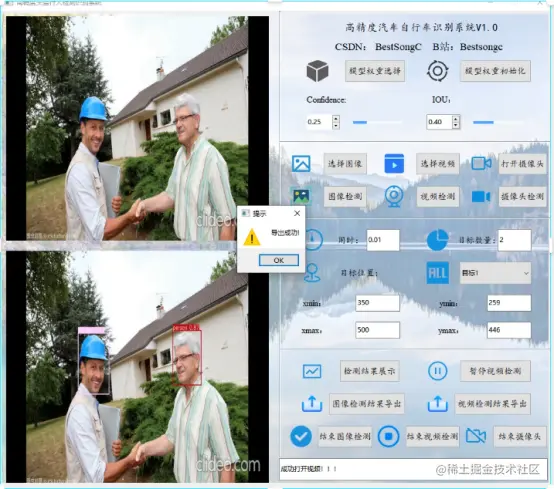This screenshot has height=490, width=554.
Task: Click the blue ALL icon
Action: (x=437, y=273)
